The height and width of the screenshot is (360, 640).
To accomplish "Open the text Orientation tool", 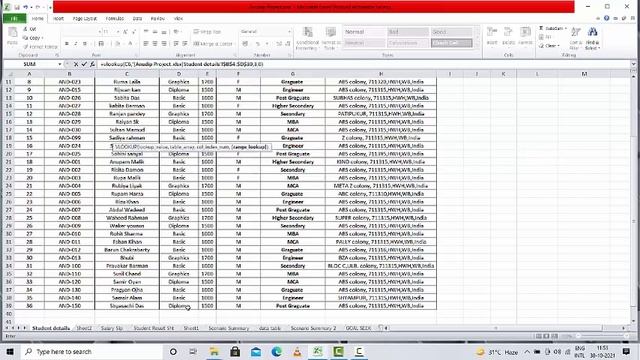I will tap(177, 32).
